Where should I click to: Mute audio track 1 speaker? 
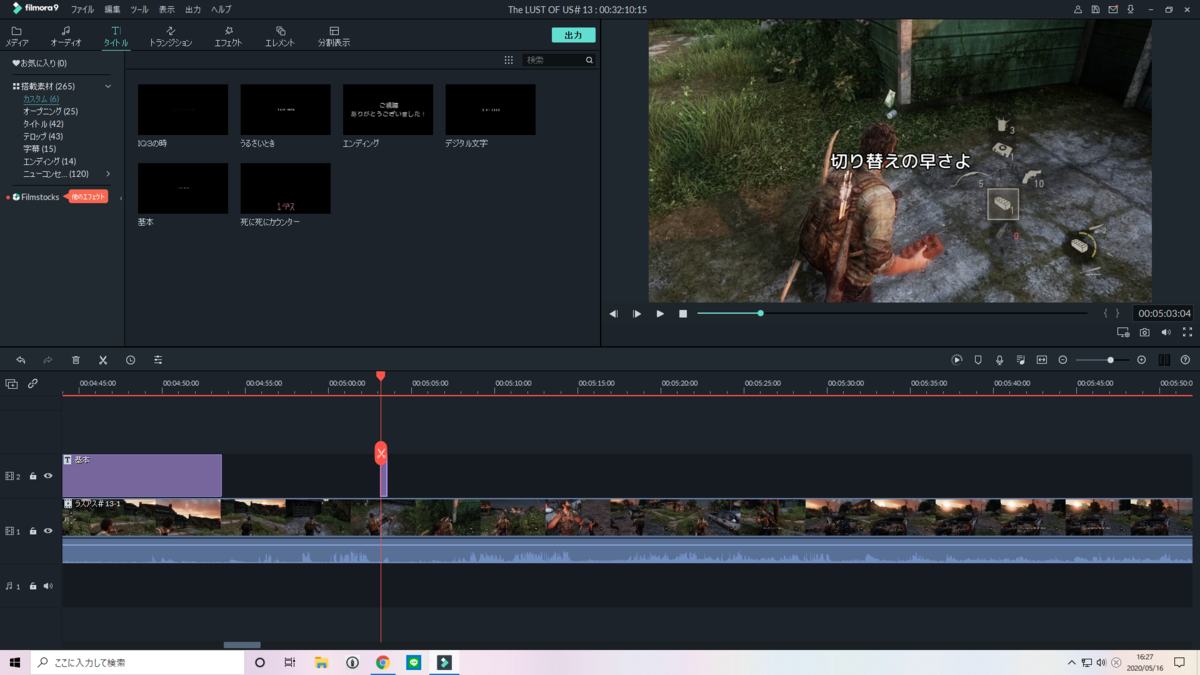coord(48,586)
